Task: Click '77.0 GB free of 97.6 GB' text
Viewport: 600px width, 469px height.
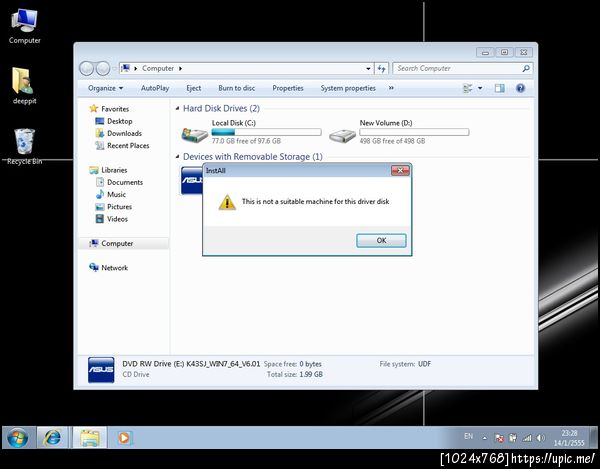Action: click(246, 141)
